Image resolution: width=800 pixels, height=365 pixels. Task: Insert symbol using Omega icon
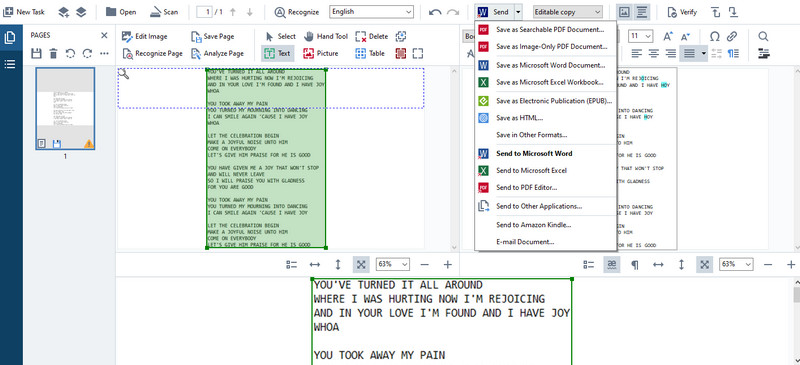click(x=715, y=36)
